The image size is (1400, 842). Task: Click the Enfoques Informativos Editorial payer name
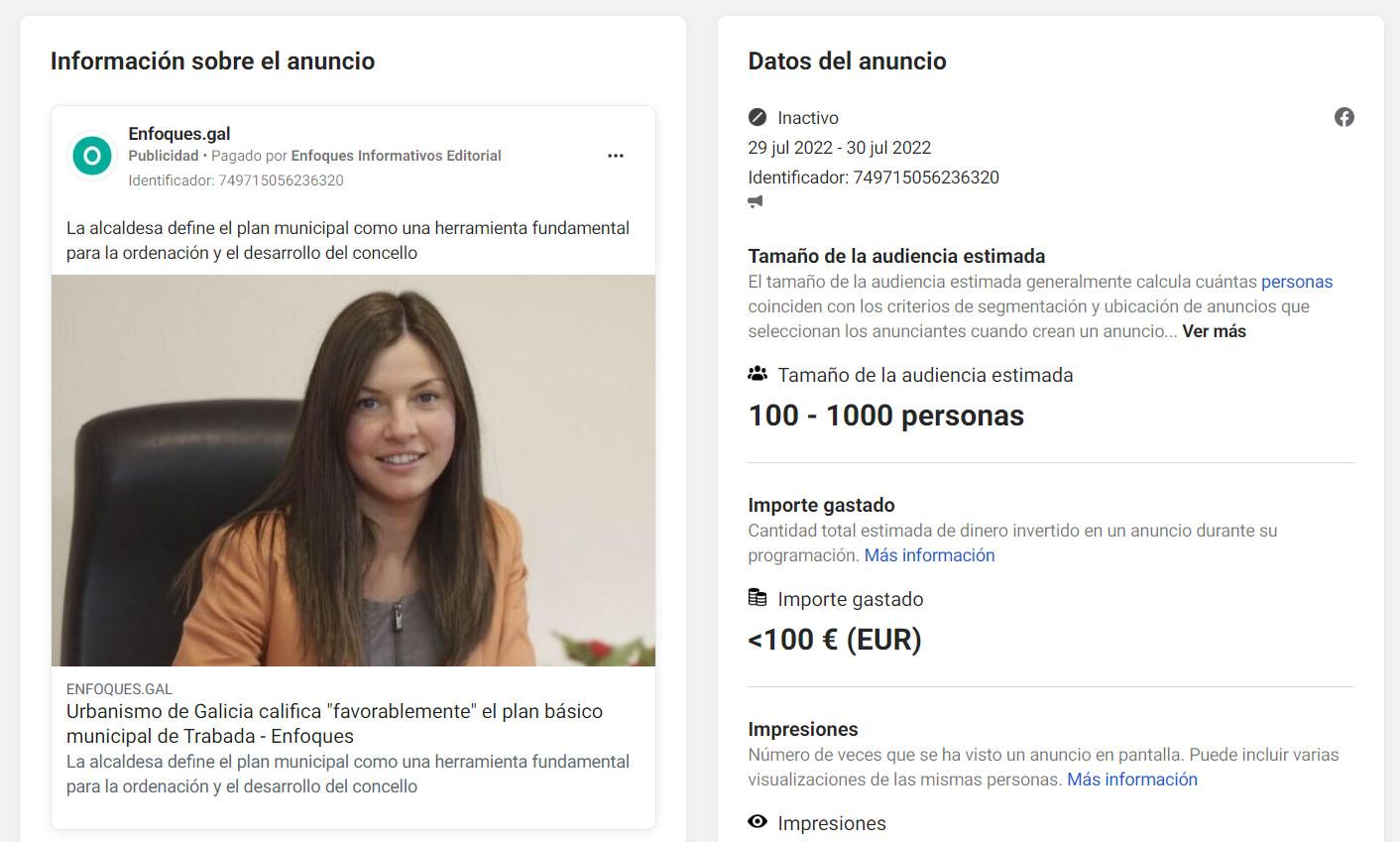tap(396, 156)
